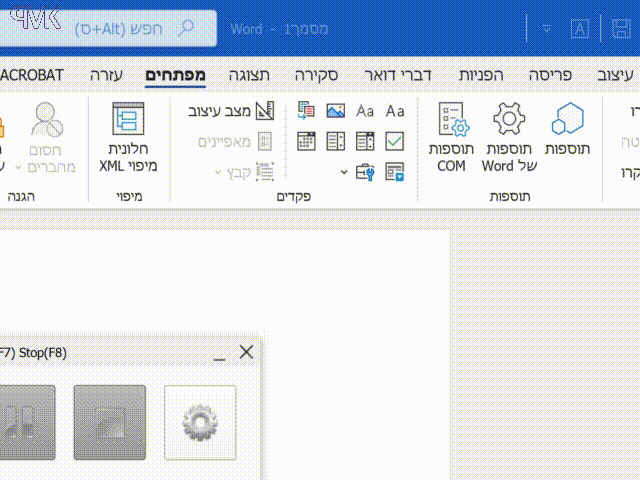This screenshot has height=480, width=640.
Task: Click the recorder stop square button
Action: pos(109,422)
